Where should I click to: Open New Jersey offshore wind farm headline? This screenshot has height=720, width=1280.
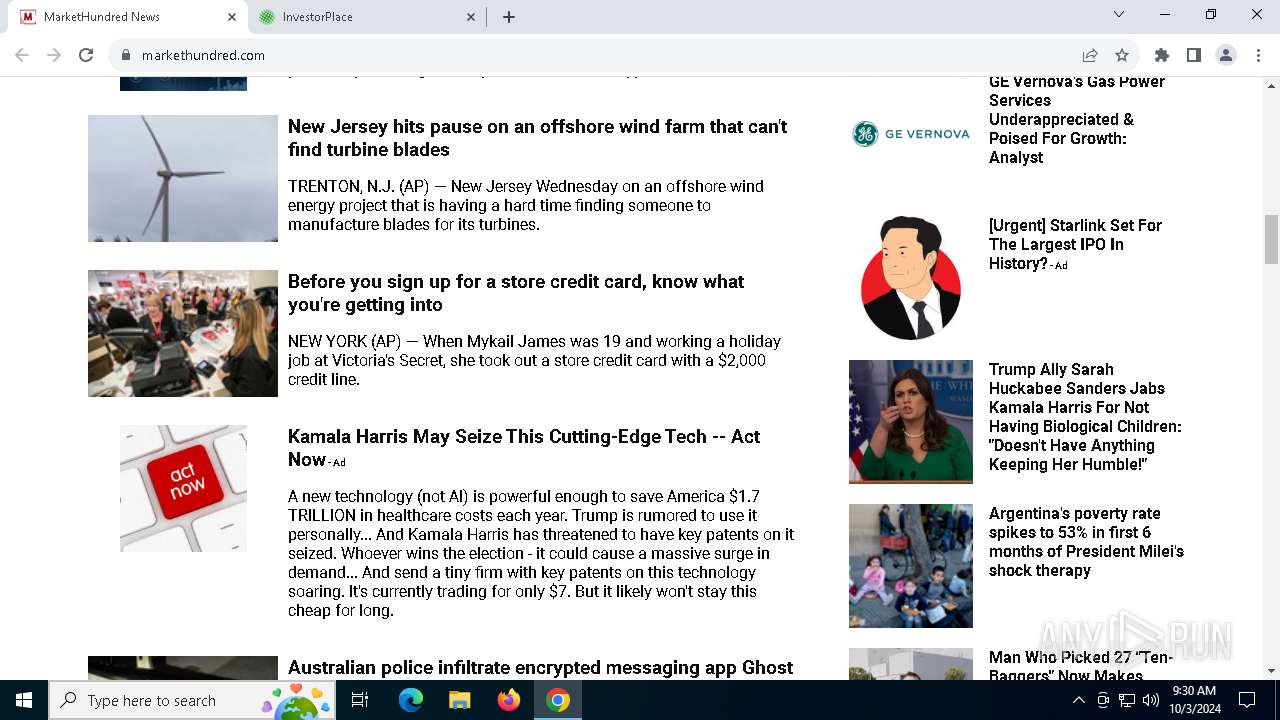538,138
